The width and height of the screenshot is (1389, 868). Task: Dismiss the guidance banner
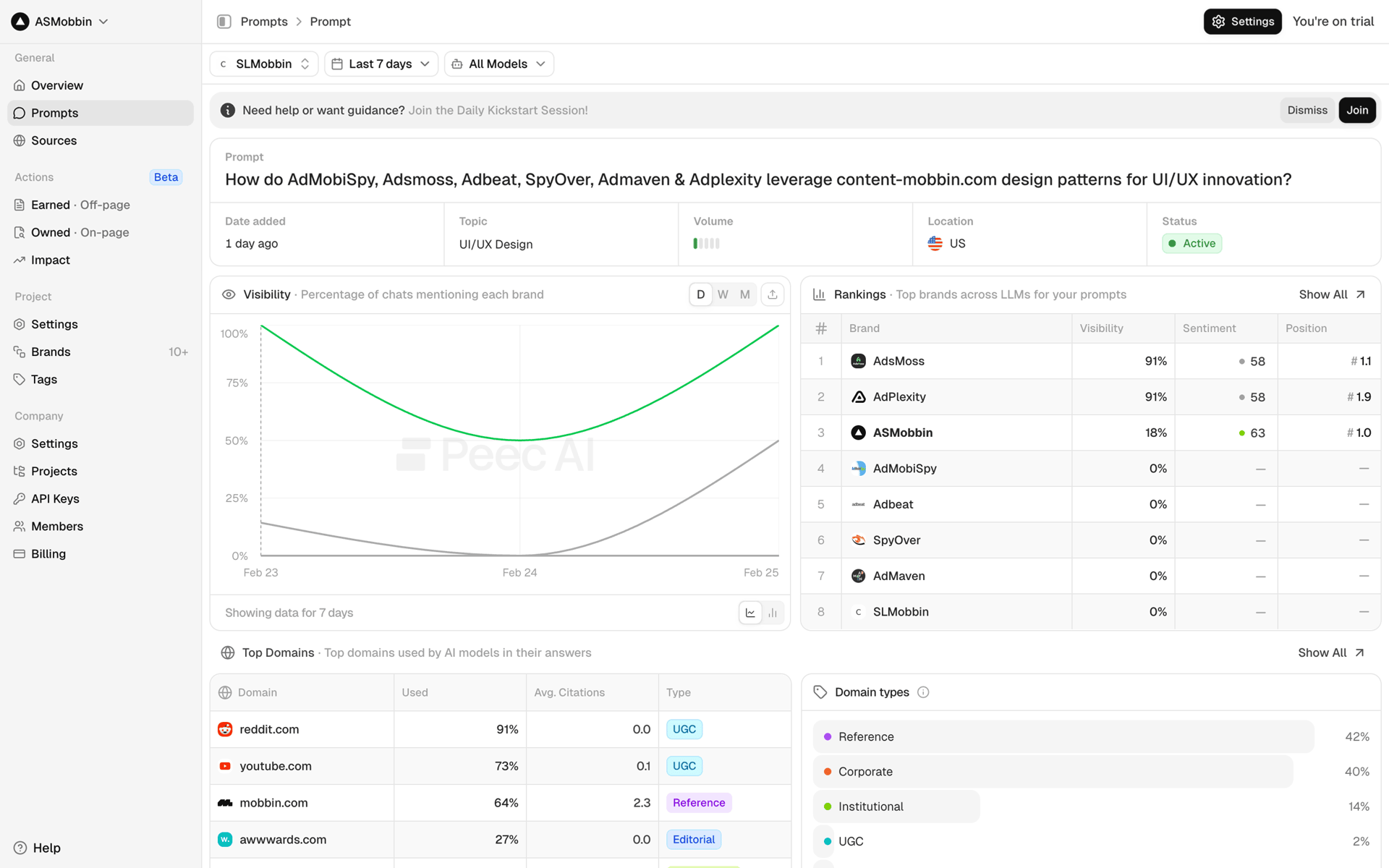click(1307, 110)
